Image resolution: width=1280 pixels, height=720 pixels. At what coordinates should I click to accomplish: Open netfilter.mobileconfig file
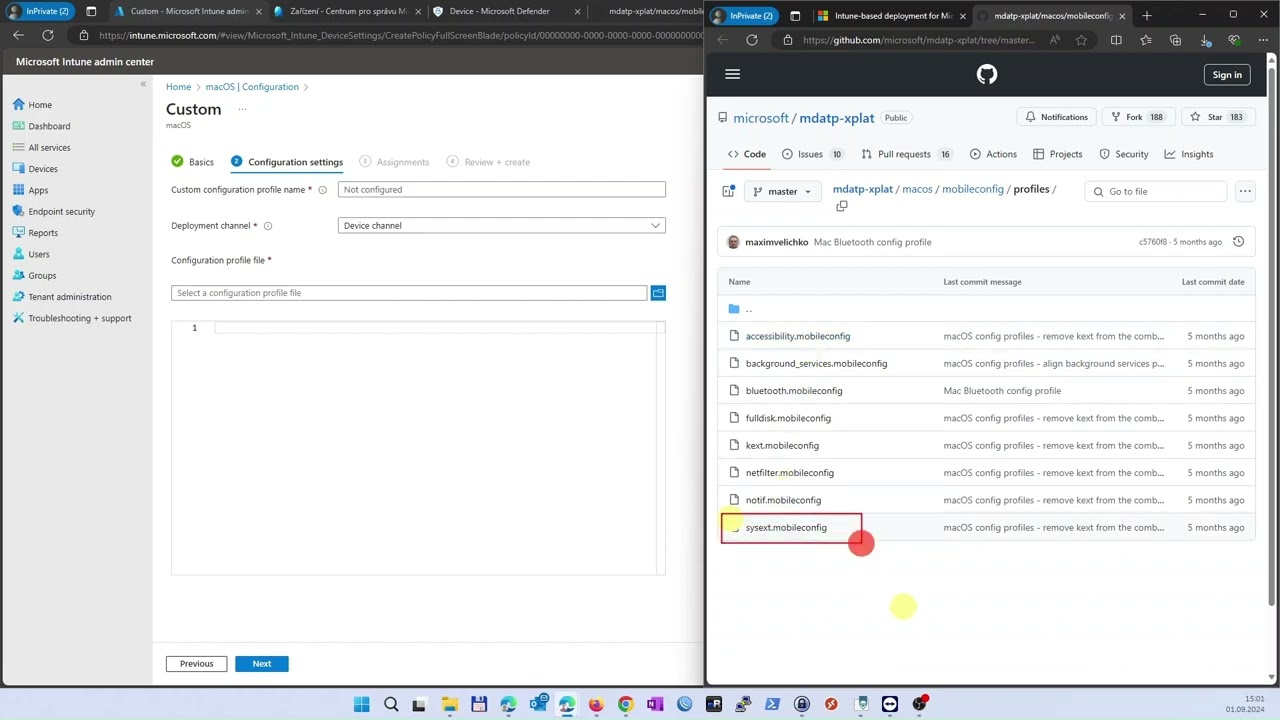pyautogui.click(x=790, y=473)
